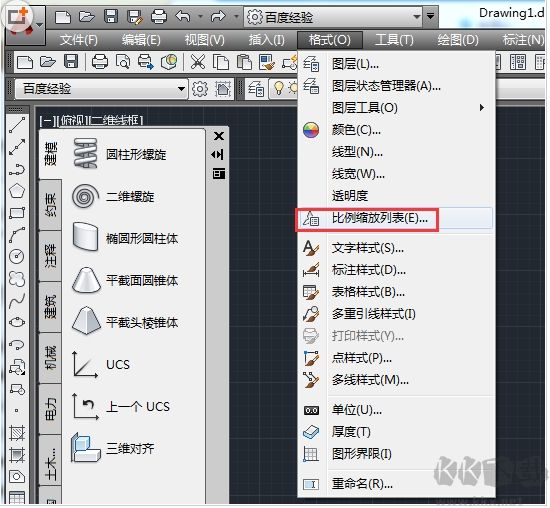Open tool palette properties menu icon
The image size is (550, 508).
click(x=219, y=173)
